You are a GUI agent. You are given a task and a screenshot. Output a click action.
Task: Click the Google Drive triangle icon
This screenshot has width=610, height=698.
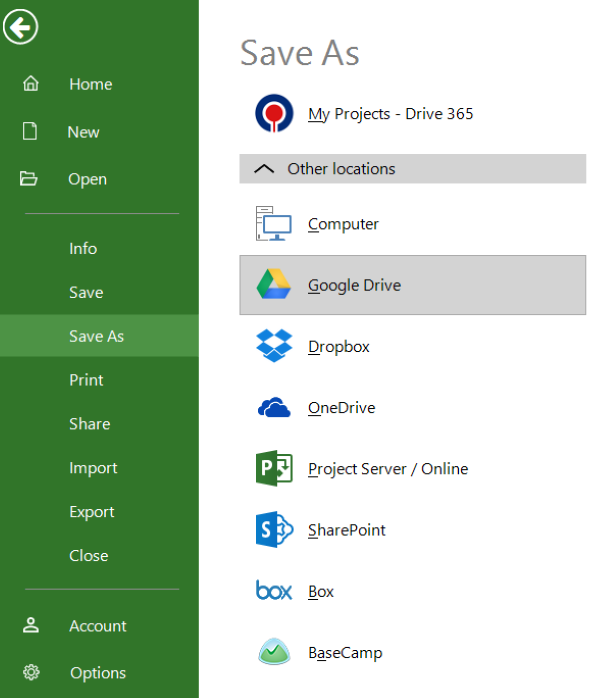click(274, 284)
